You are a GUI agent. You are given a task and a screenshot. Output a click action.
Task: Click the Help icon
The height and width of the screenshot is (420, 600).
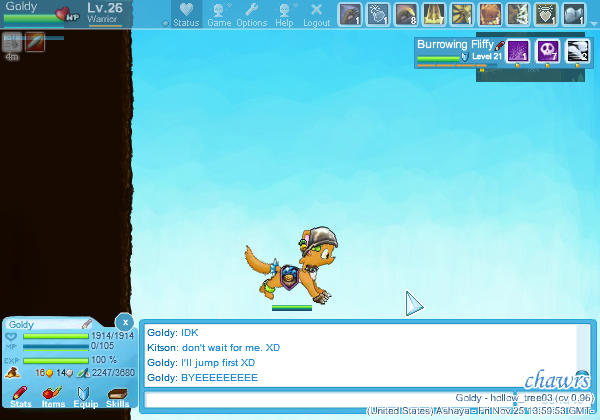[x=284, y=14]
